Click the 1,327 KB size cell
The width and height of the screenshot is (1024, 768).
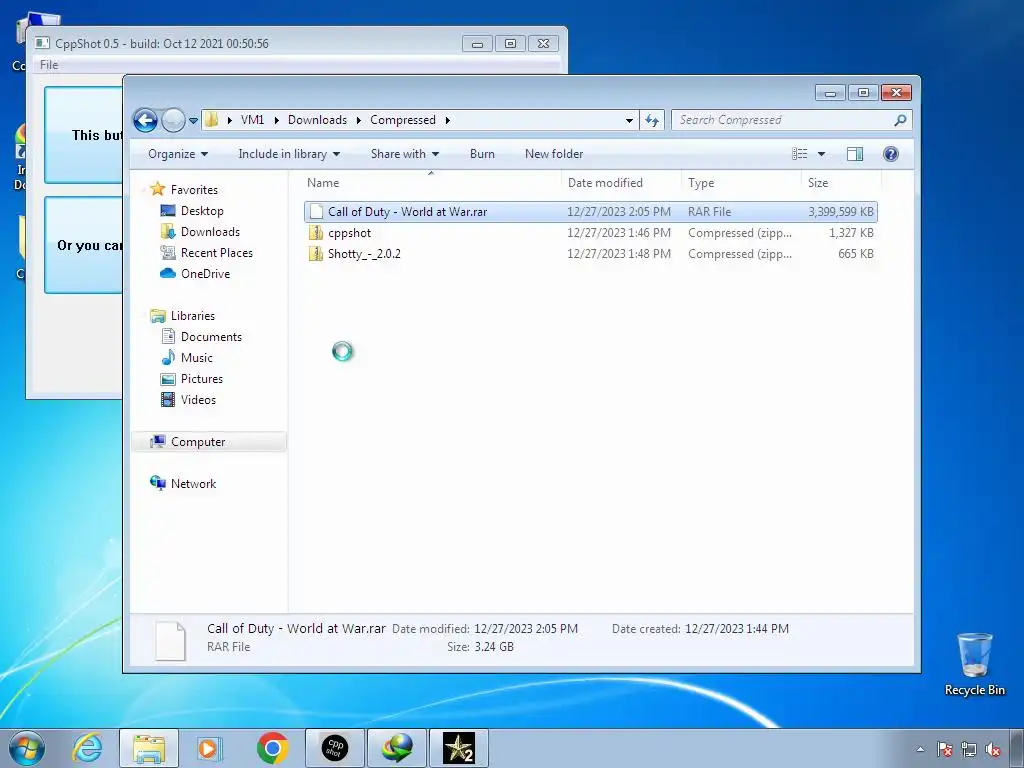[x=852, y=233]
